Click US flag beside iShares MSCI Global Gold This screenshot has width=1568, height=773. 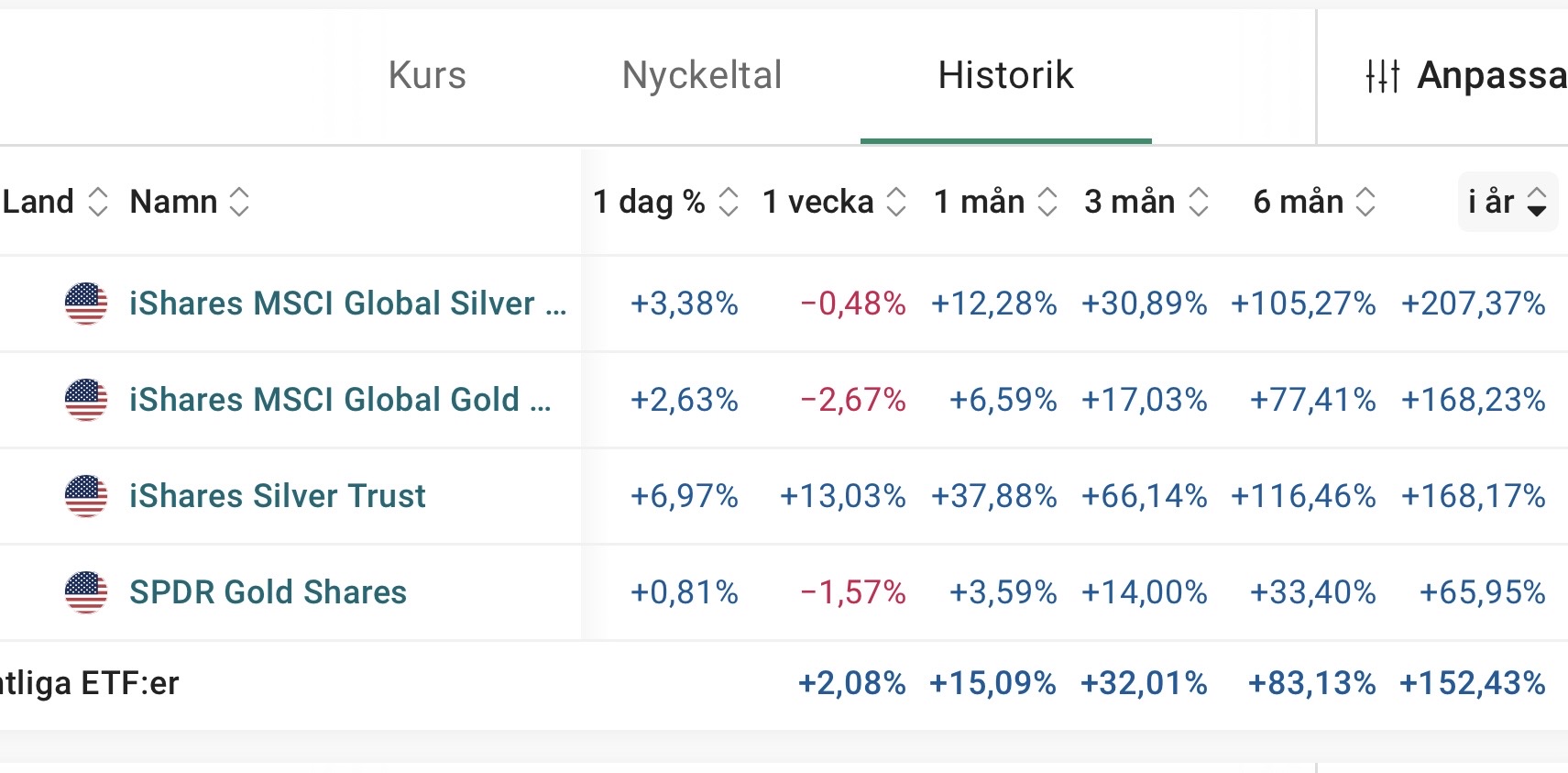coord(86,400)
